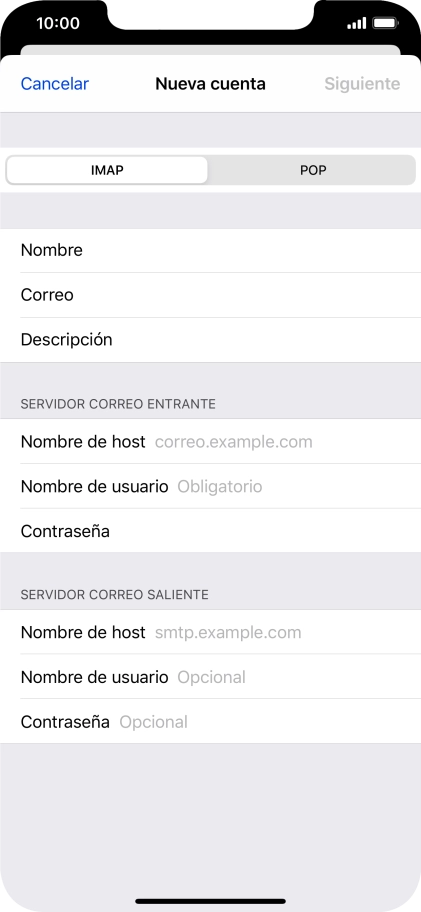Focus incoming server Nombre de host field
The image size is (421, 912).
point(210,441)
